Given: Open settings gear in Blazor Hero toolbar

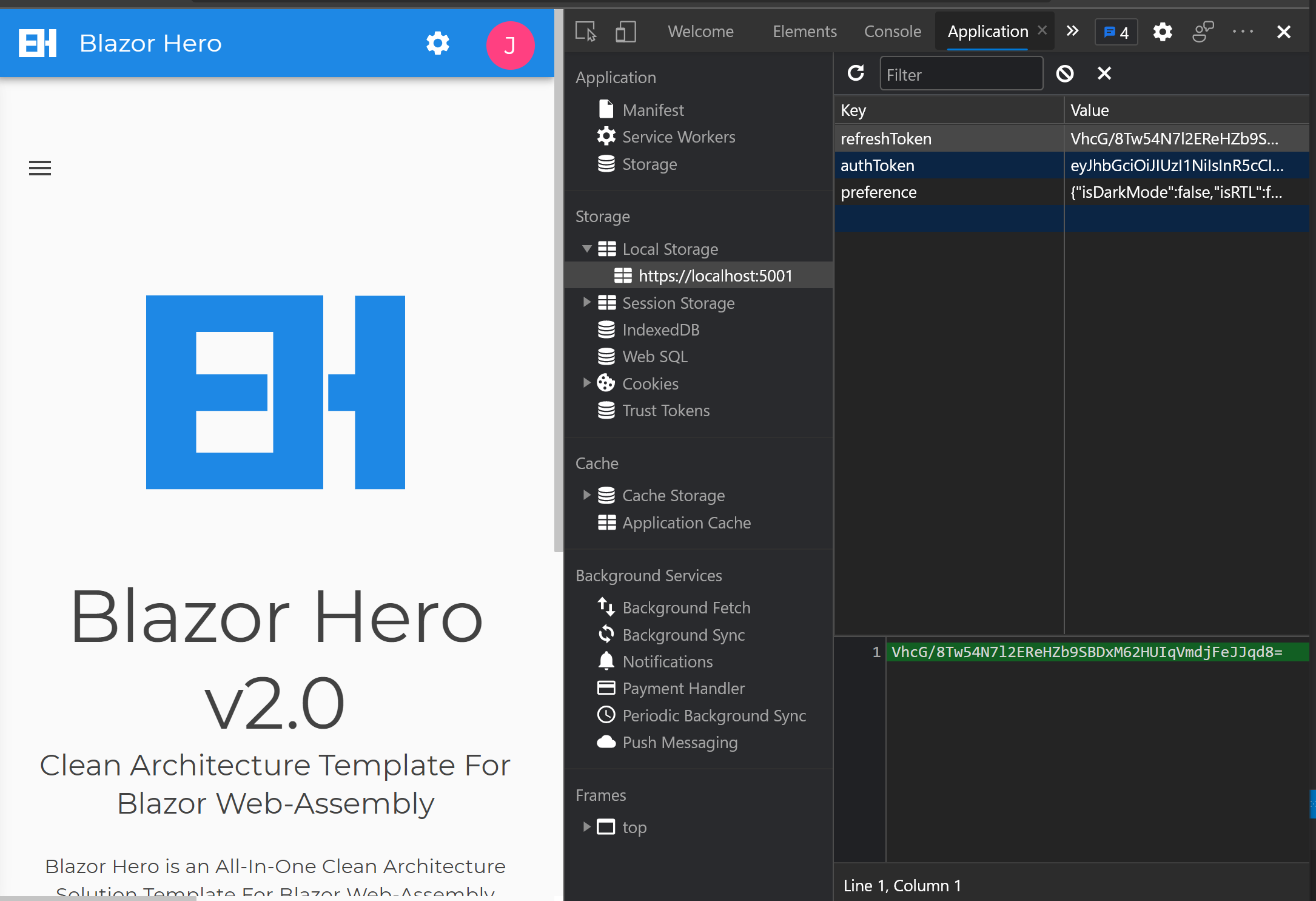Looking at the screenshot, I should (x=437, y=43).
